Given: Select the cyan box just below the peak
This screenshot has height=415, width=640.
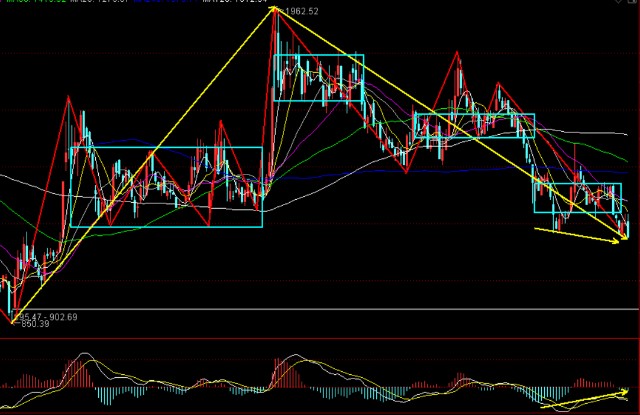Looking at the screenshot, I should (318, 78).
